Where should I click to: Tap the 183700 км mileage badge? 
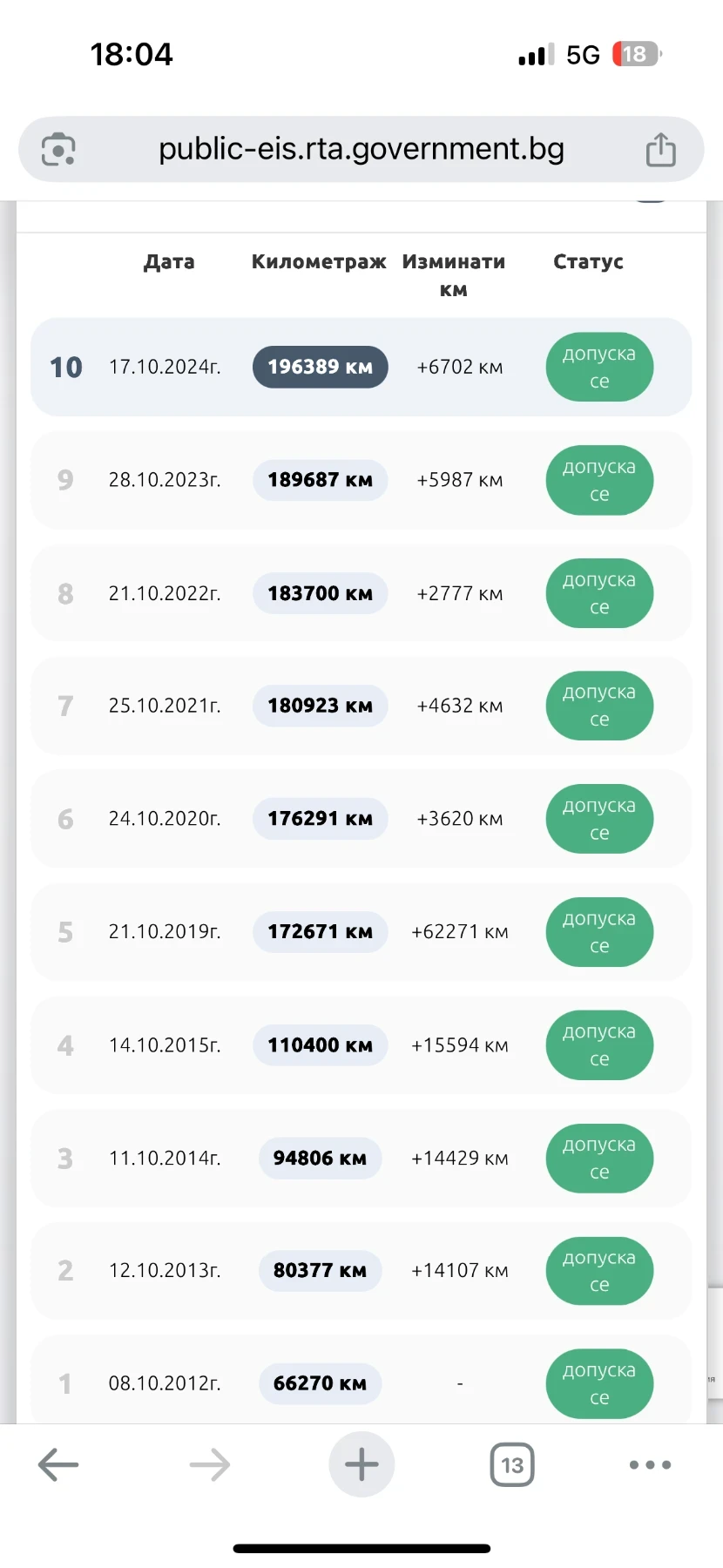click(x=320, y=593)
